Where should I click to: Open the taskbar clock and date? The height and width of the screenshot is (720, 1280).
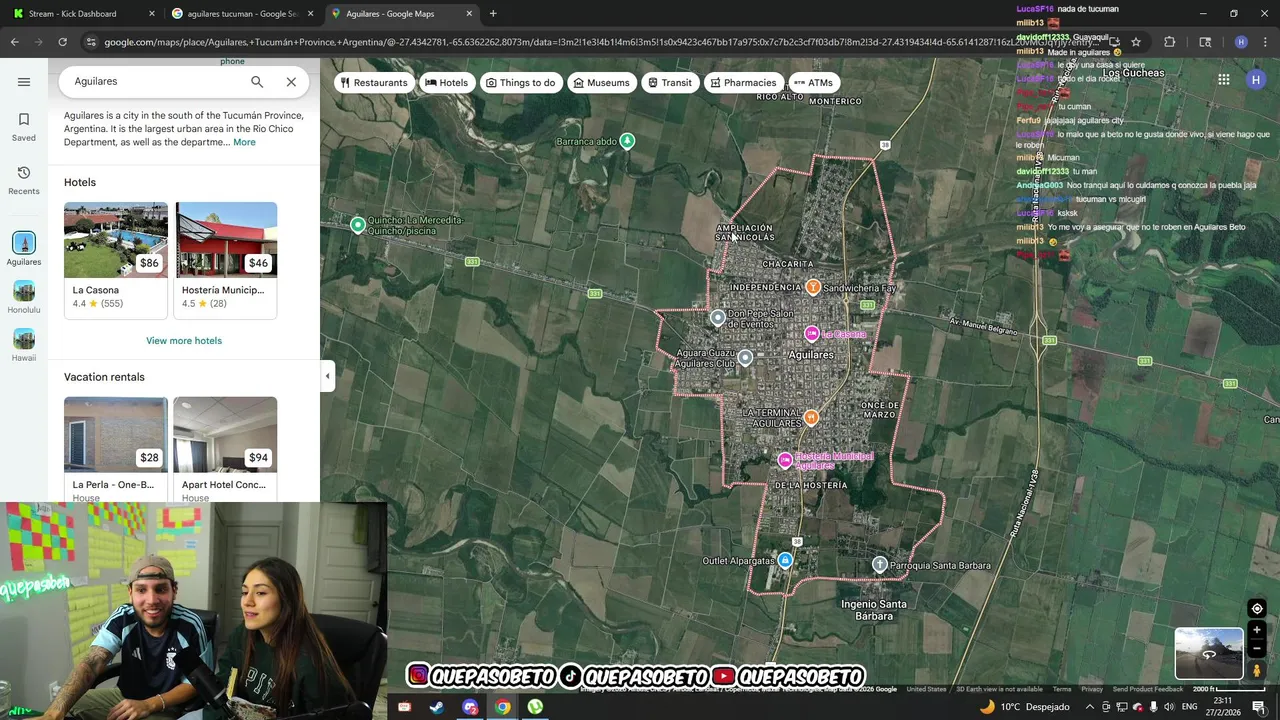1222,707
